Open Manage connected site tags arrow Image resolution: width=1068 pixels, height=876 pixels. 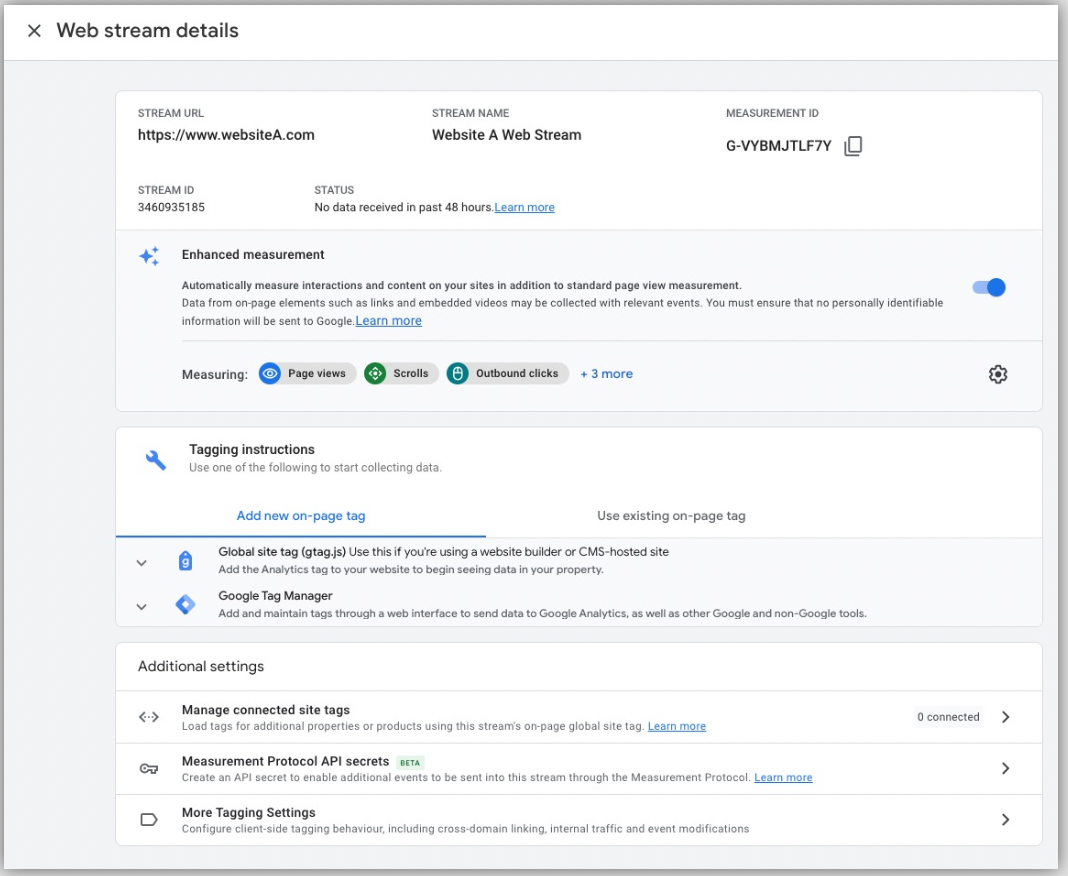click(1006, 717)
